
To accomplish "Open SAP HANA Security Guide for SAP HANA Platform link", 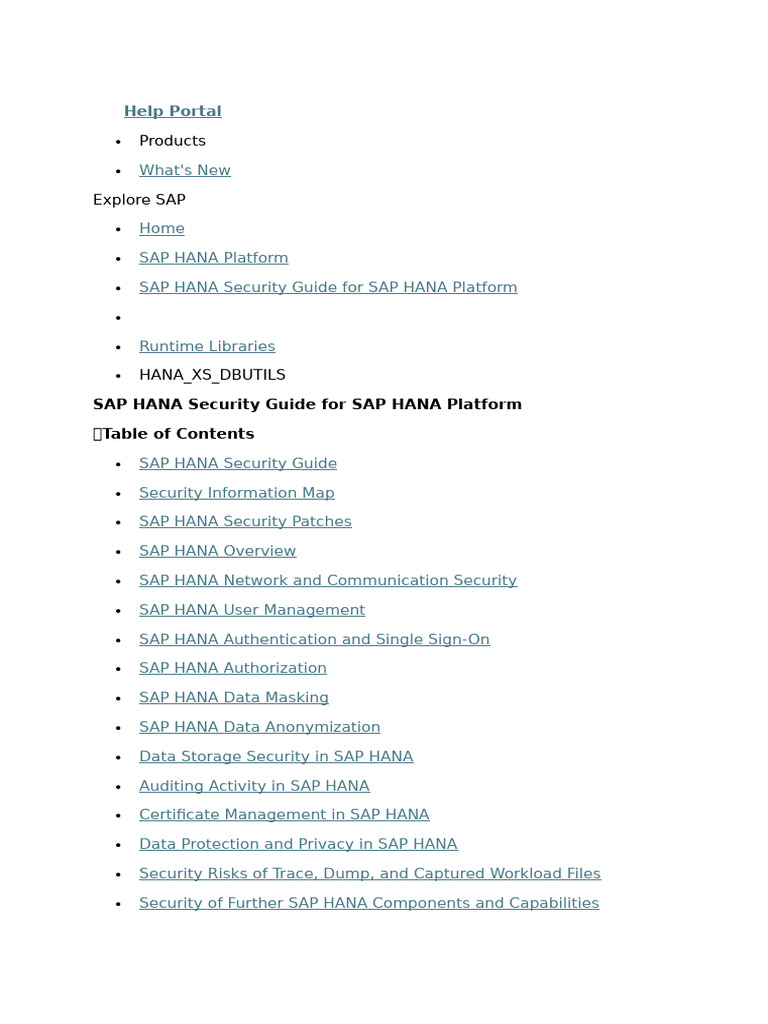I will tap(328, 287).
